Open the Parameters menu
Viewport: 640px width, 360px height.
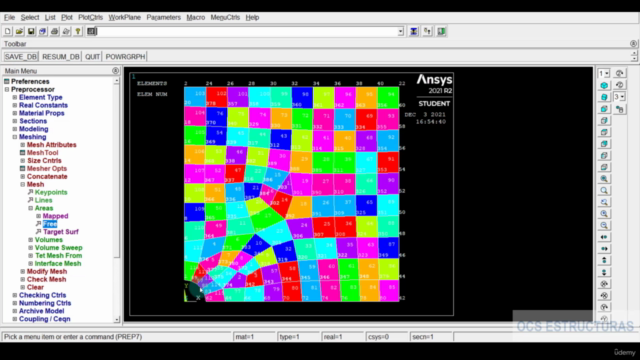point(163,18)
